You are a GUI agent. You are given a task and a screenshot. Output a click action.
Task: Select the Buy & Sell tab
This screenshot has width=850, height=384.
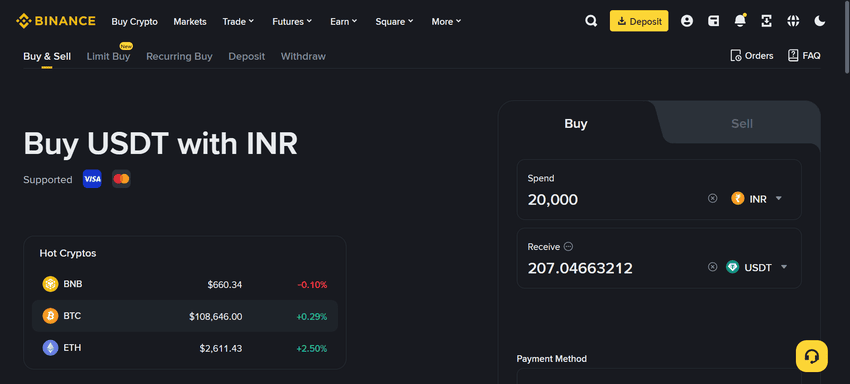(x=47, y=56)
